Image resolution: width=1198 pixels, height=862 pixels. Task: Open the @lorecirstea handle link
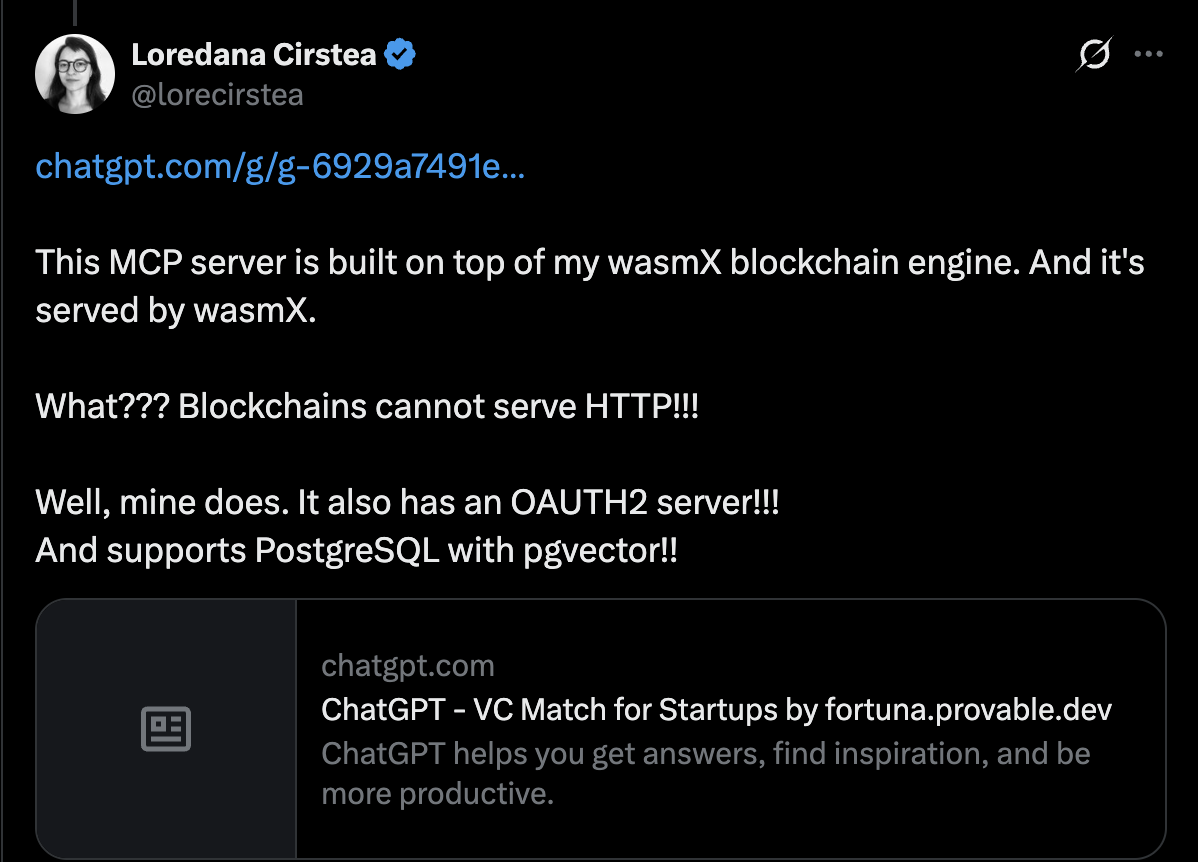click(217, 95)
